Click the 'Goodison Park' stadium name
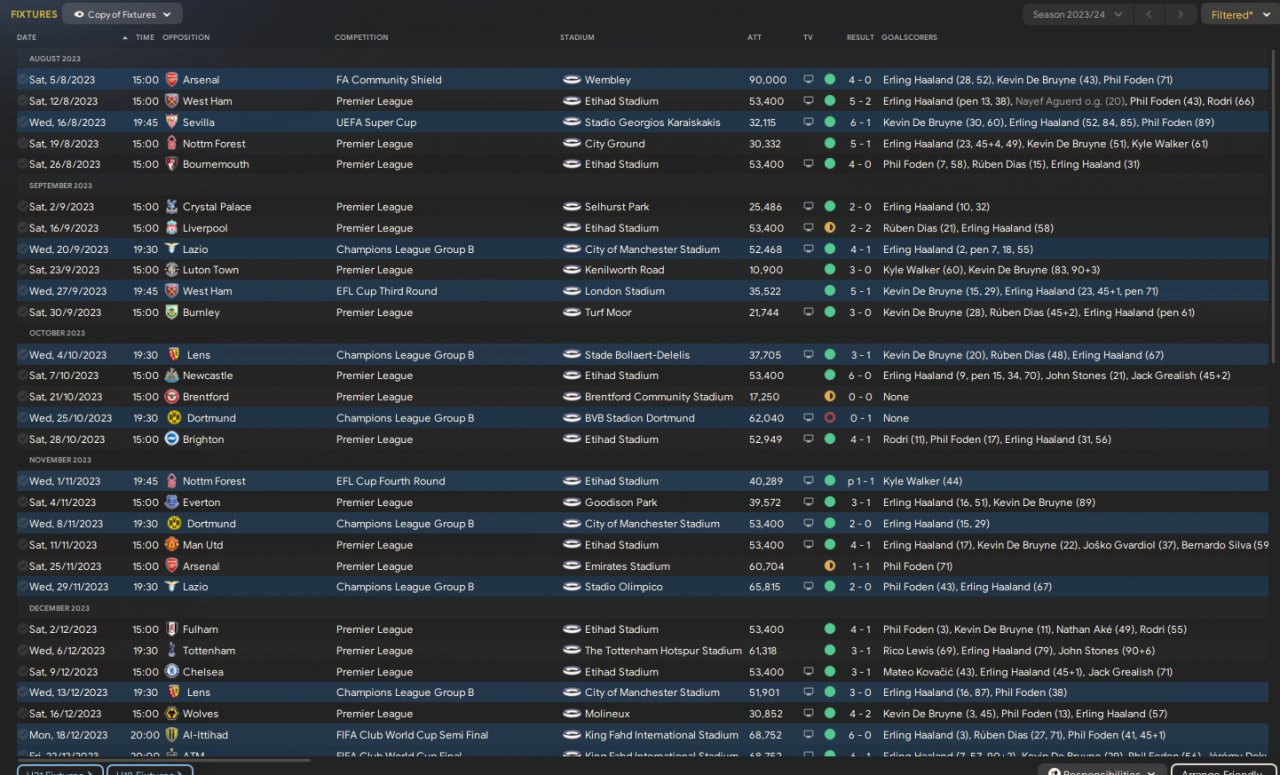This screenshot has width=1280, height=775. pos(621,503)
